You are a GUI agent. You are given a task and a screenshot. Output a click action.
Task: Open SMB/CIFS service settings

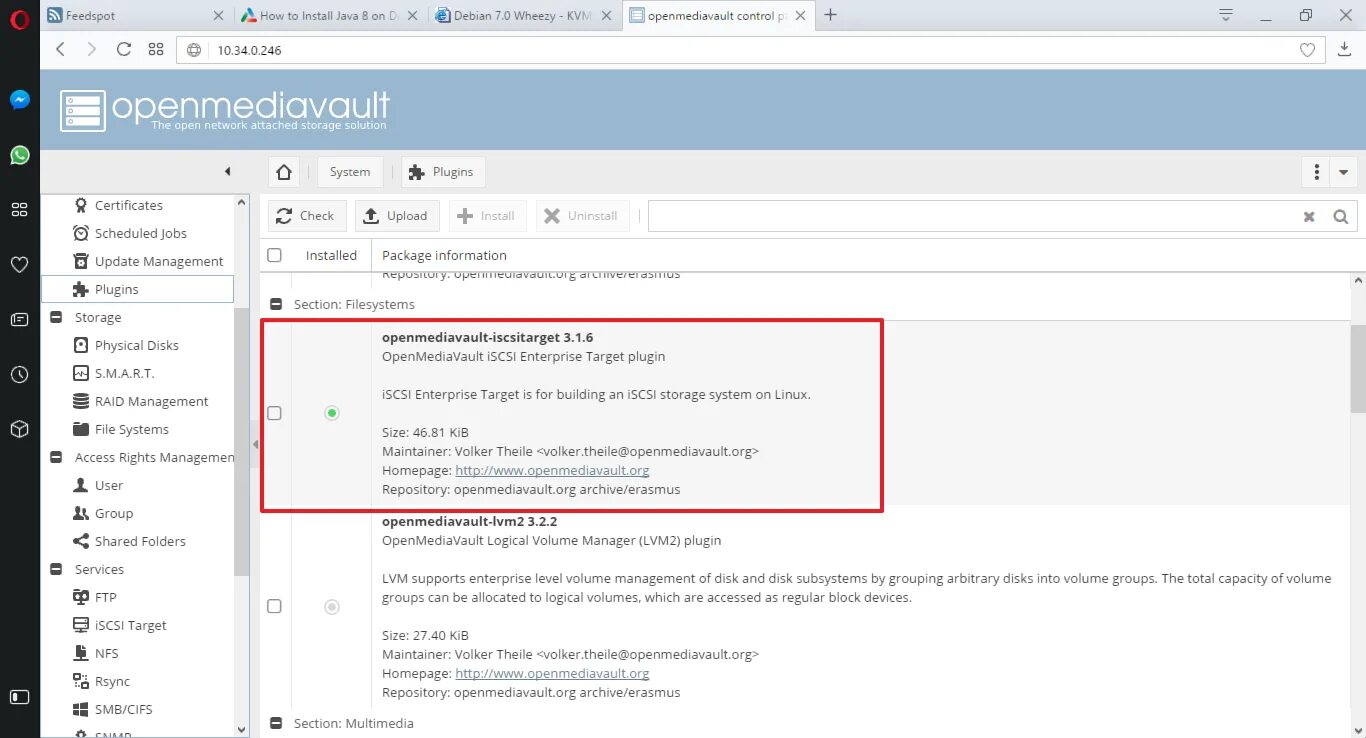coord(124,709)
